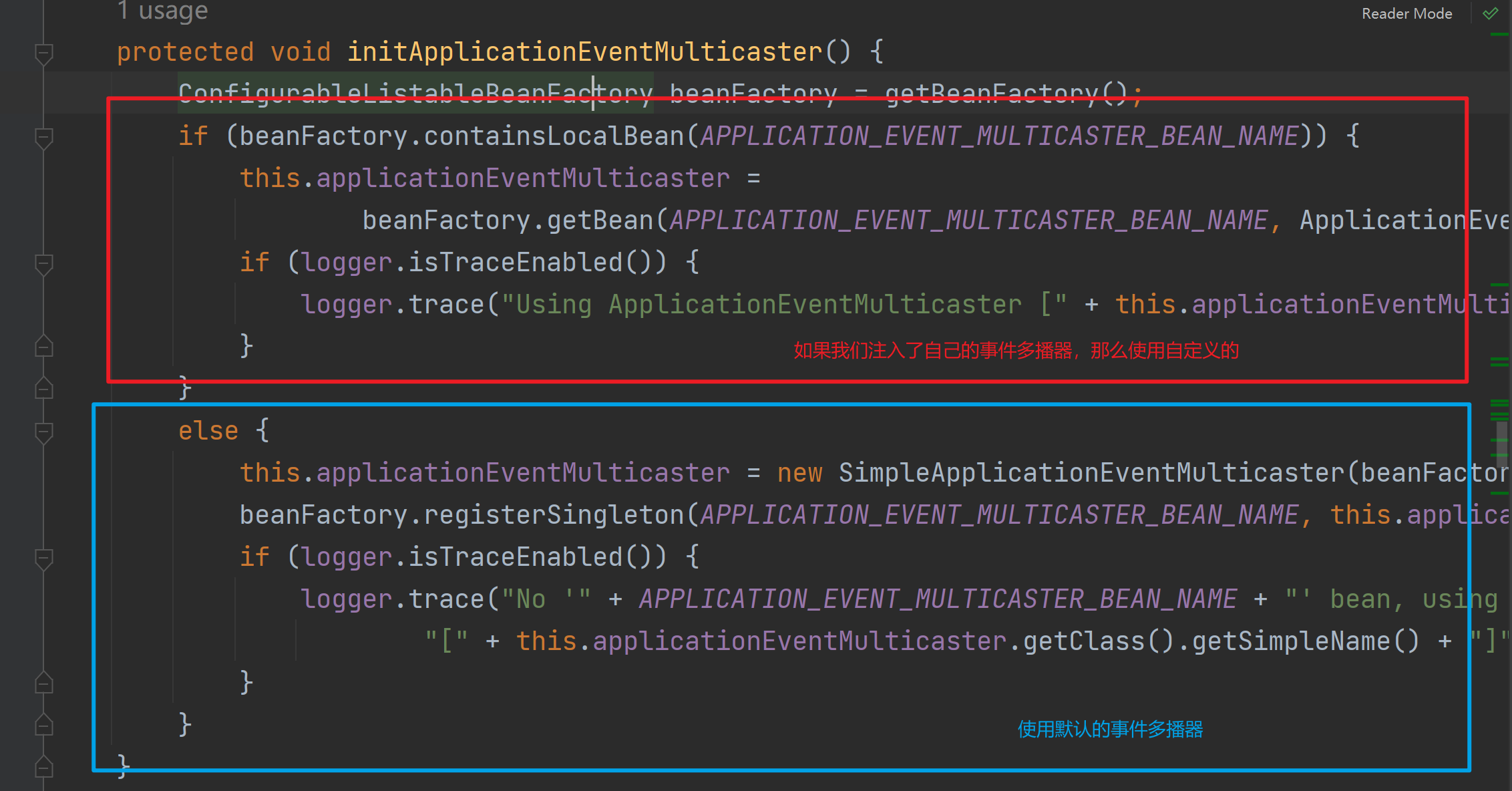This screenshot has width=1512, height=791.
Task: Click beanFactory.getBean call
Action: click(x=508, y=220)
